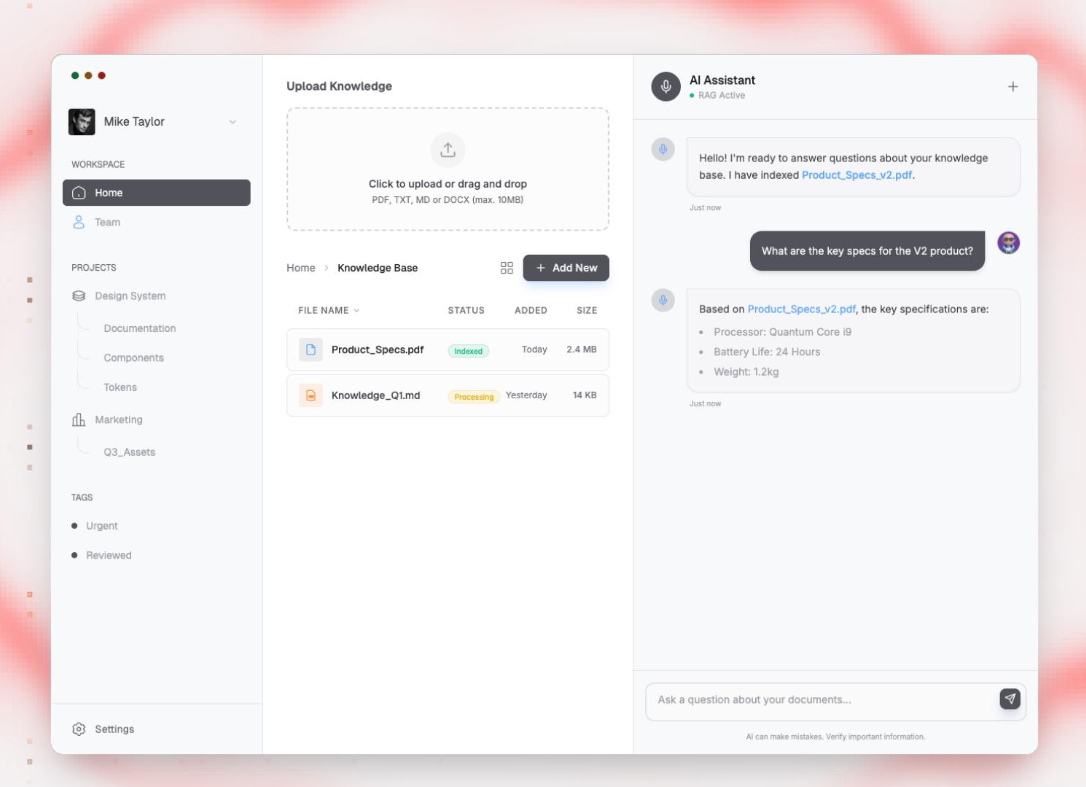Click the Add New button

566,268
